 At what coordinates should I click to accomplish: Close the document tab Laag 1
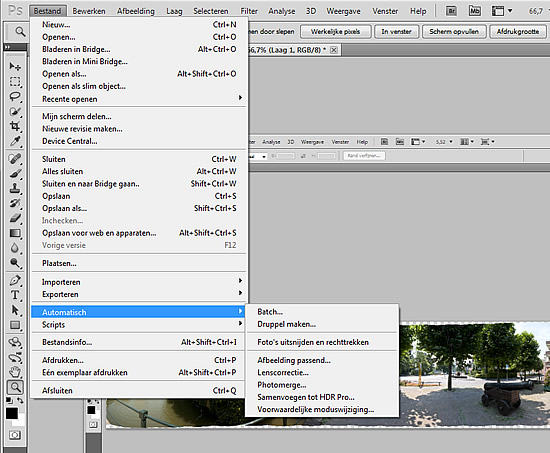pos(334,50)
